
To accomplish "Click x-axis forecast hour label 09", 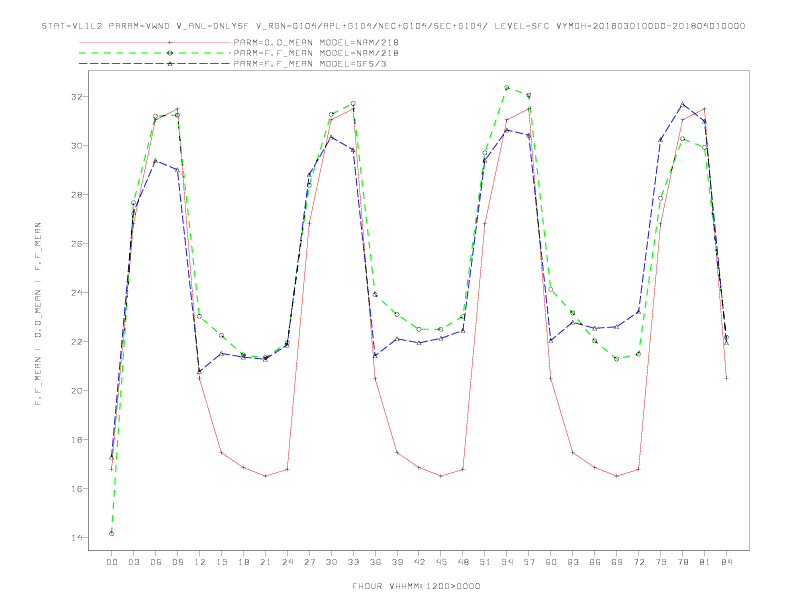I will click(177, 562).
